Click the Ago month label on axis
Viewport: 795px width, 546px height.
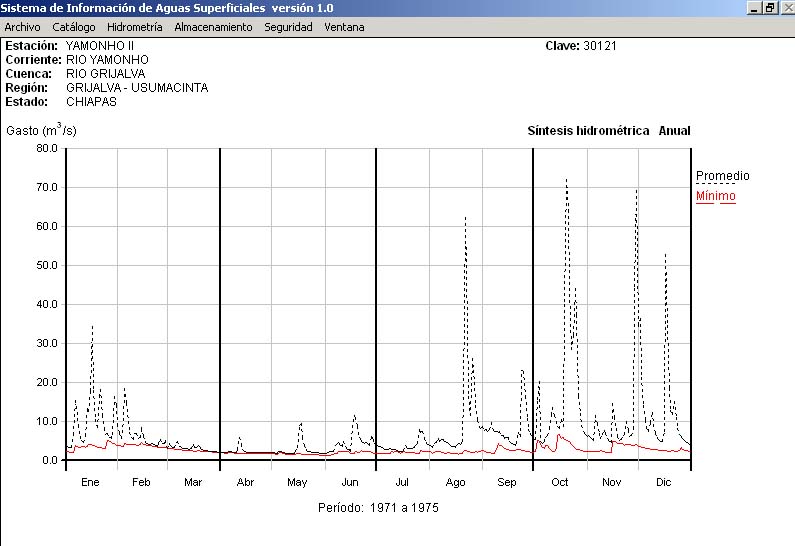(455, 482)
